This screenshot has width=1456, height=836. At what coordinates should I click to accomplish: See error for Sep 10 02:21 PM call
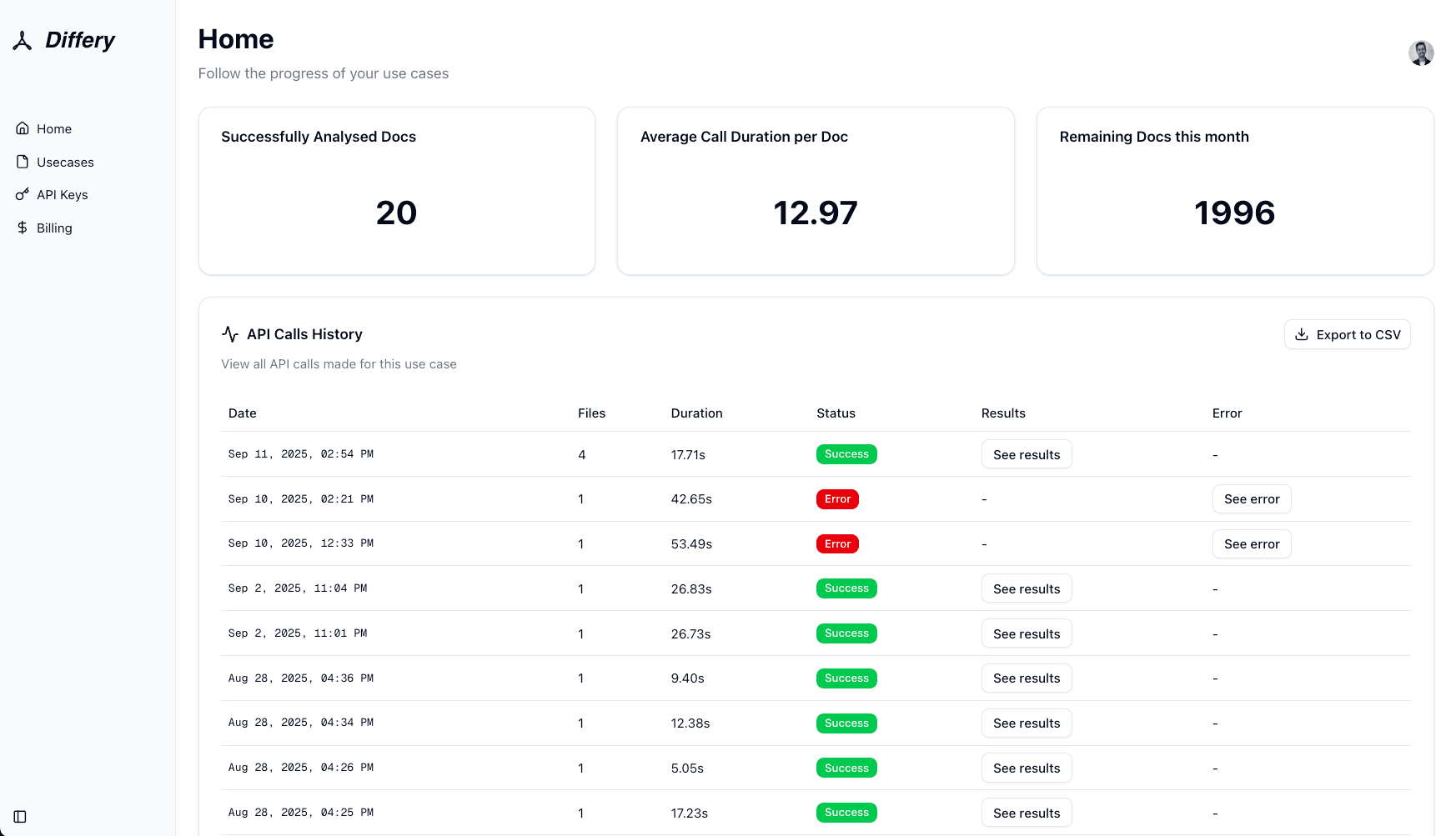click(x=1251, y=499)
